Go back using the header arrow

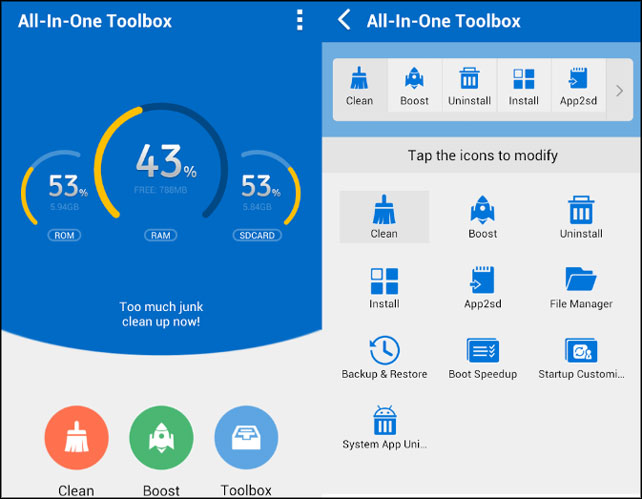(344, 21)
